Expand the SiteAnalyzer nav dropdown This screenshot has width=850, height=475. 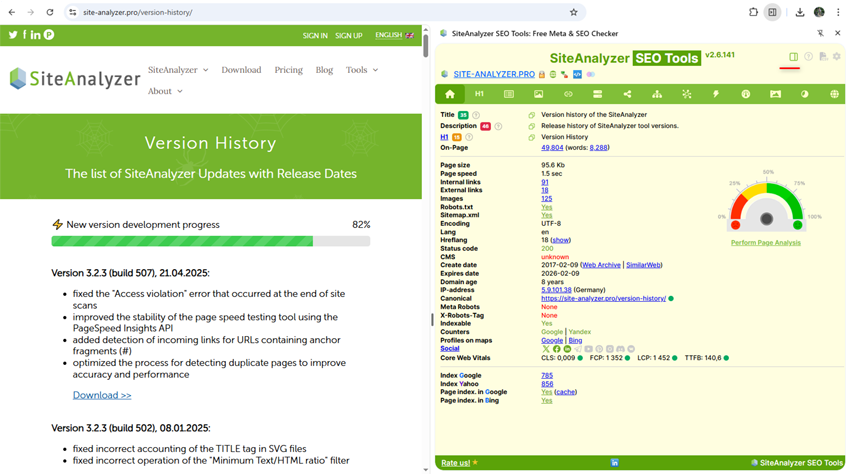tap(178, 70)
